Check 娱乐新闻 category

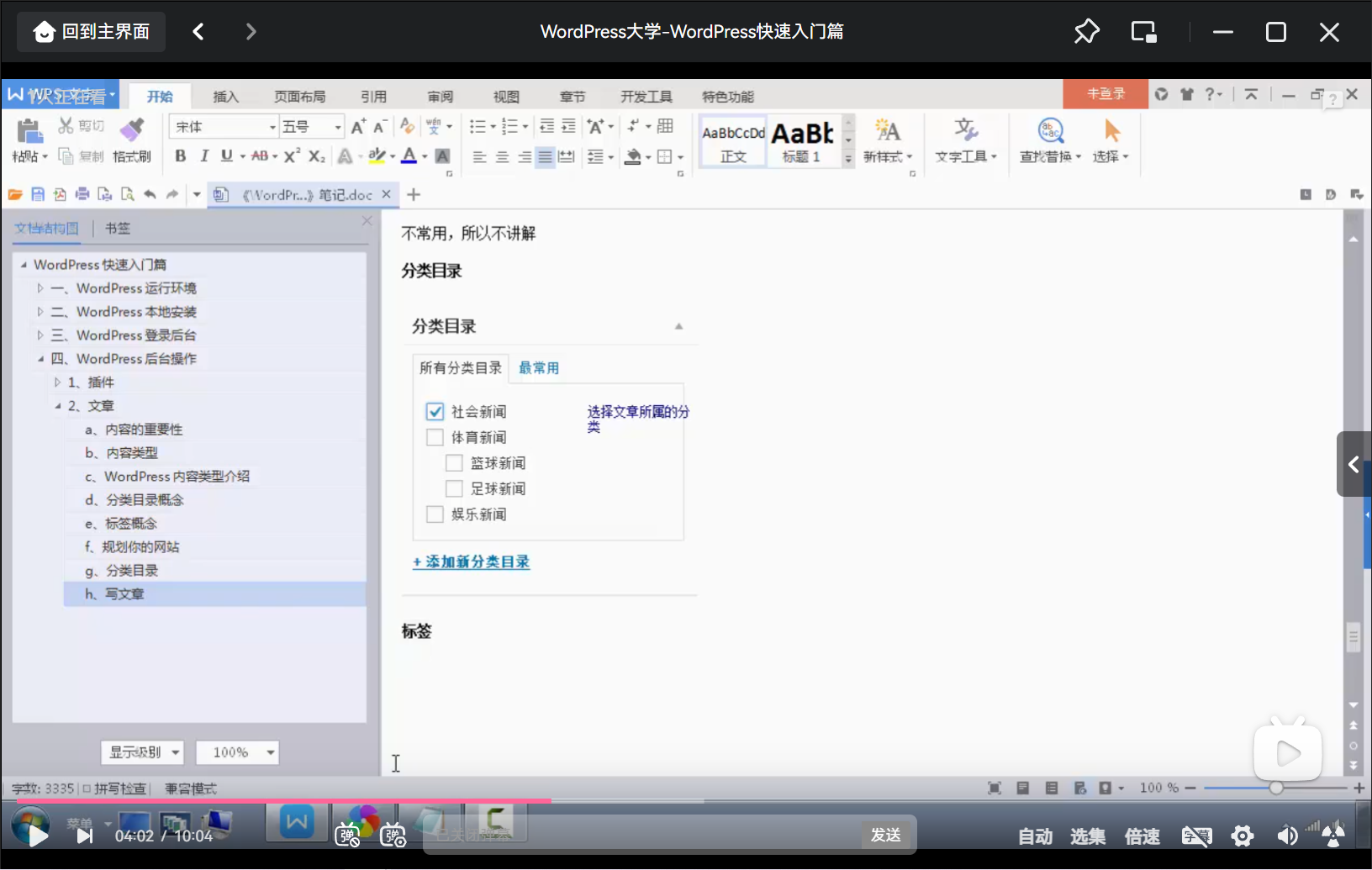point(435,514)
